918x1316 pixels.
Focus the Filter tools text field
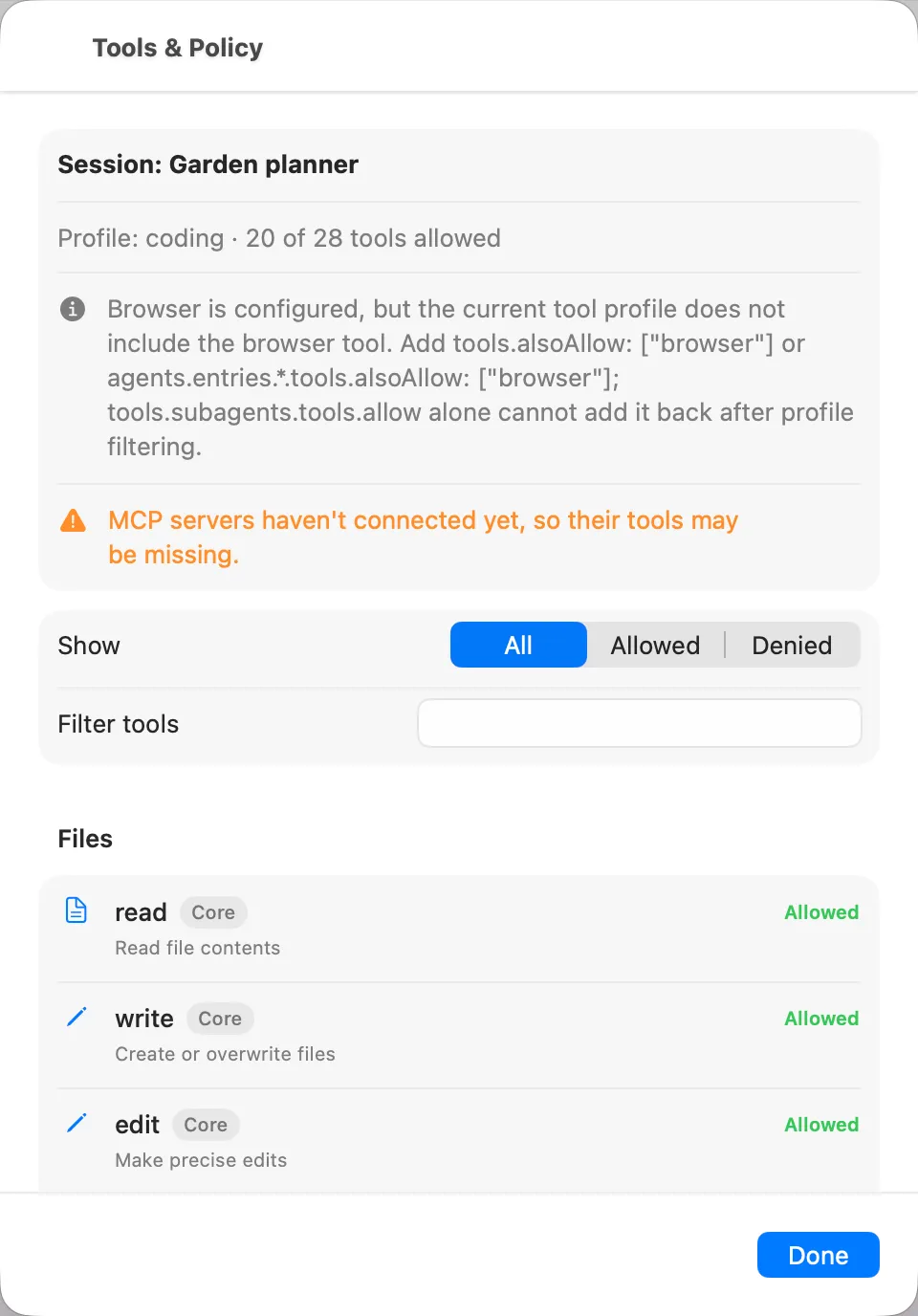(x=640, y=723)
